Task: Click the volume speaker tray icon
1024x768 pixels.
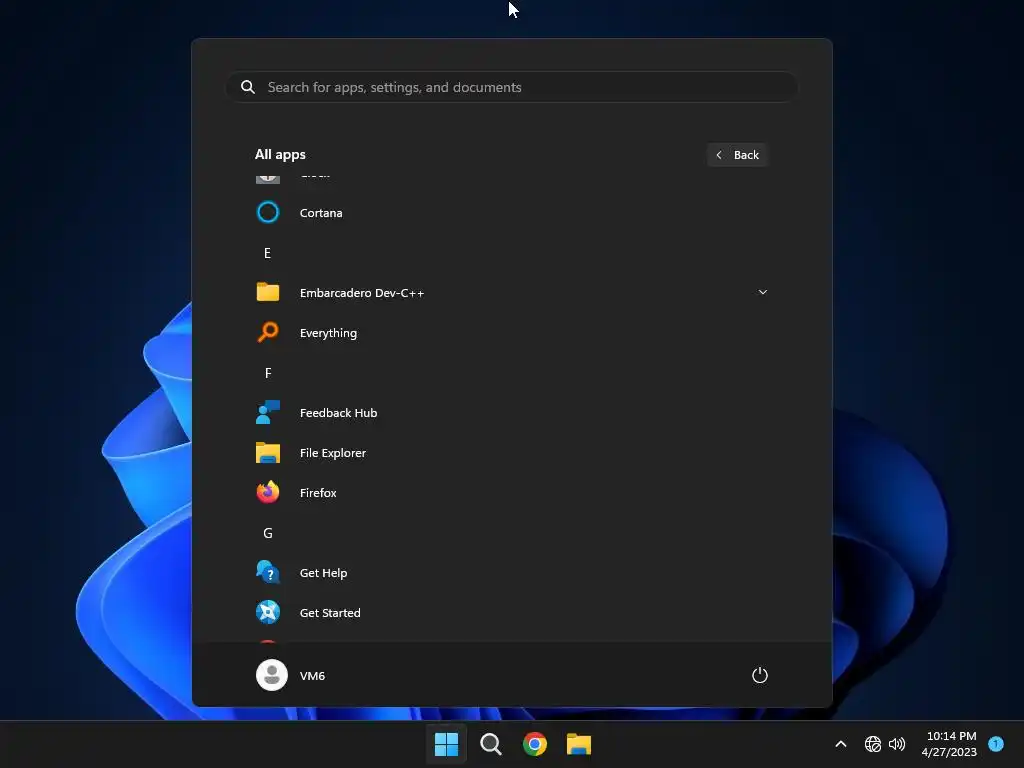Action: [897, 744]
